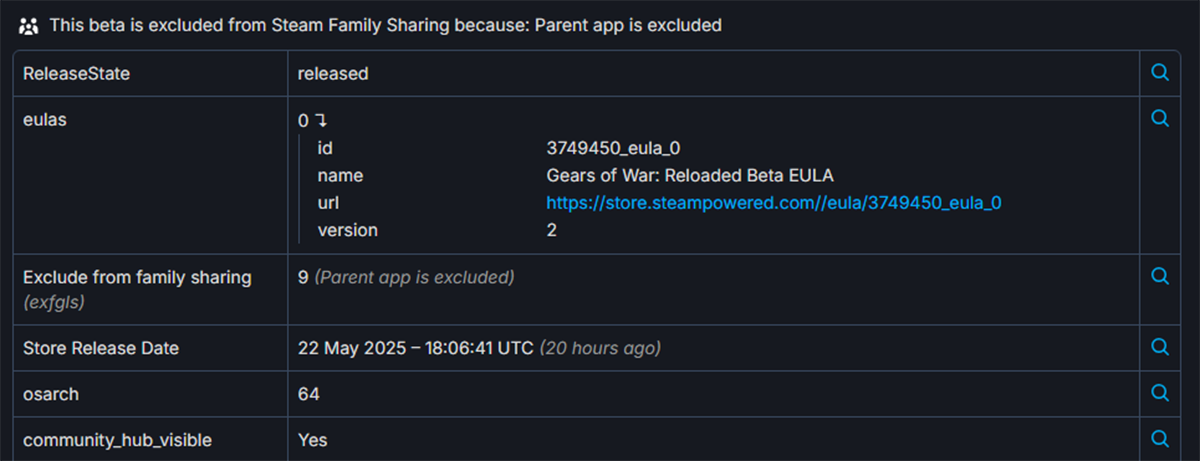Click the released state value
This screenshot has height=461, width=1200.
point(333,74)
